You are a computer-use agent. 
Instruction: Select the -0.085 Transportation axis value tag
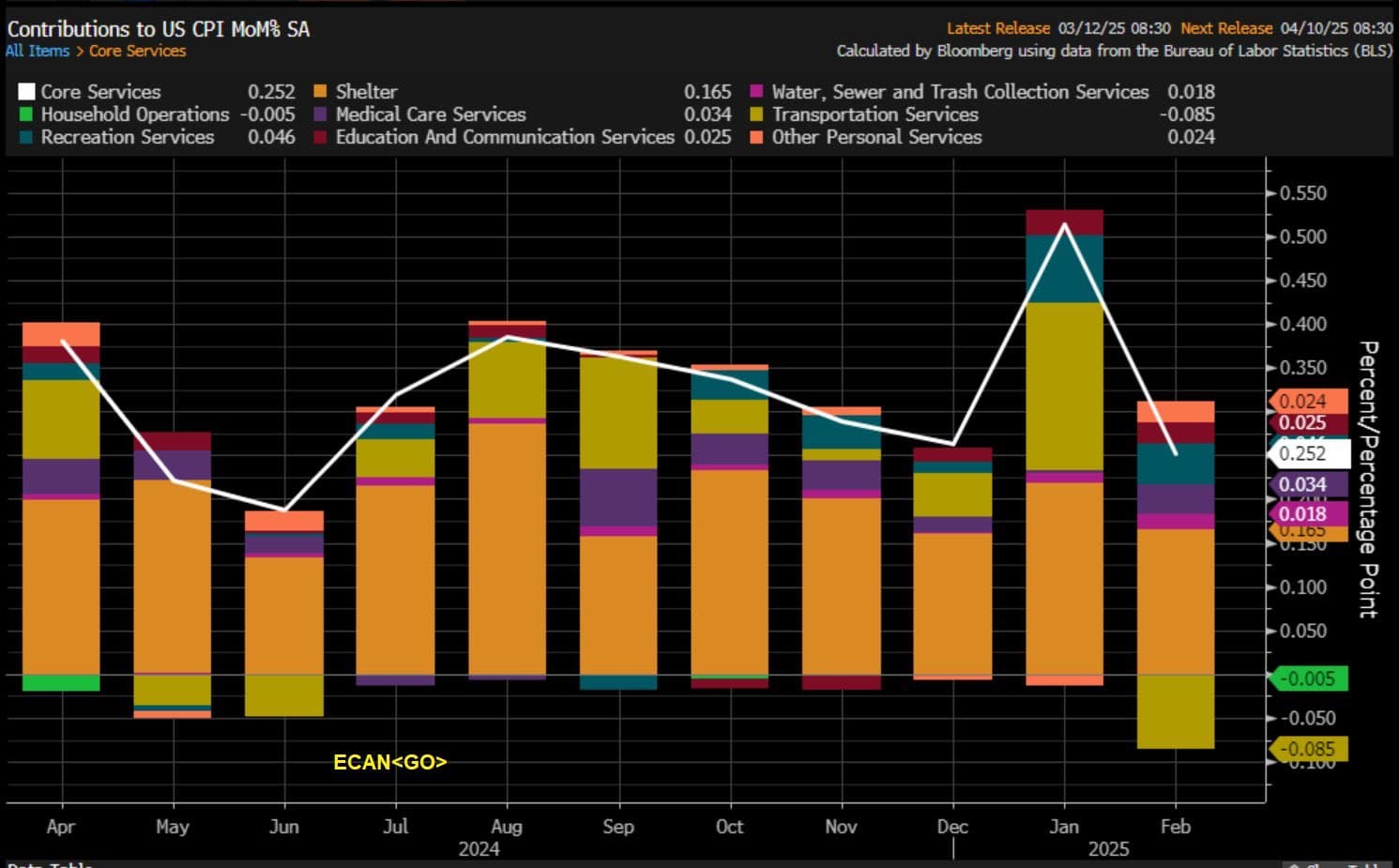pyautogui.click(x=1308, y=749)
